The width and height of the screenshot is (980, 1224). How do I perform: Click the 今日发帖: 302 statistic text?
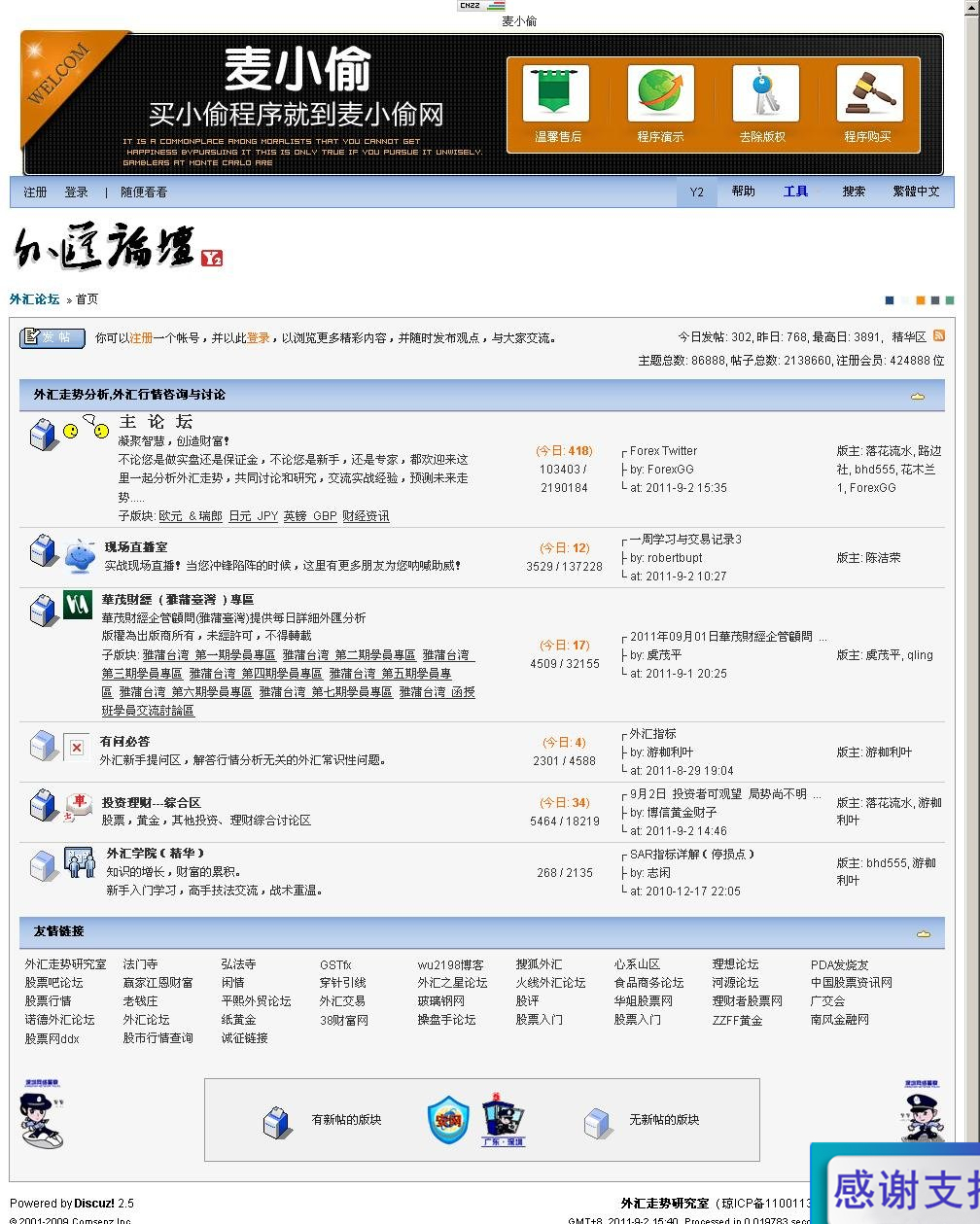715,337
